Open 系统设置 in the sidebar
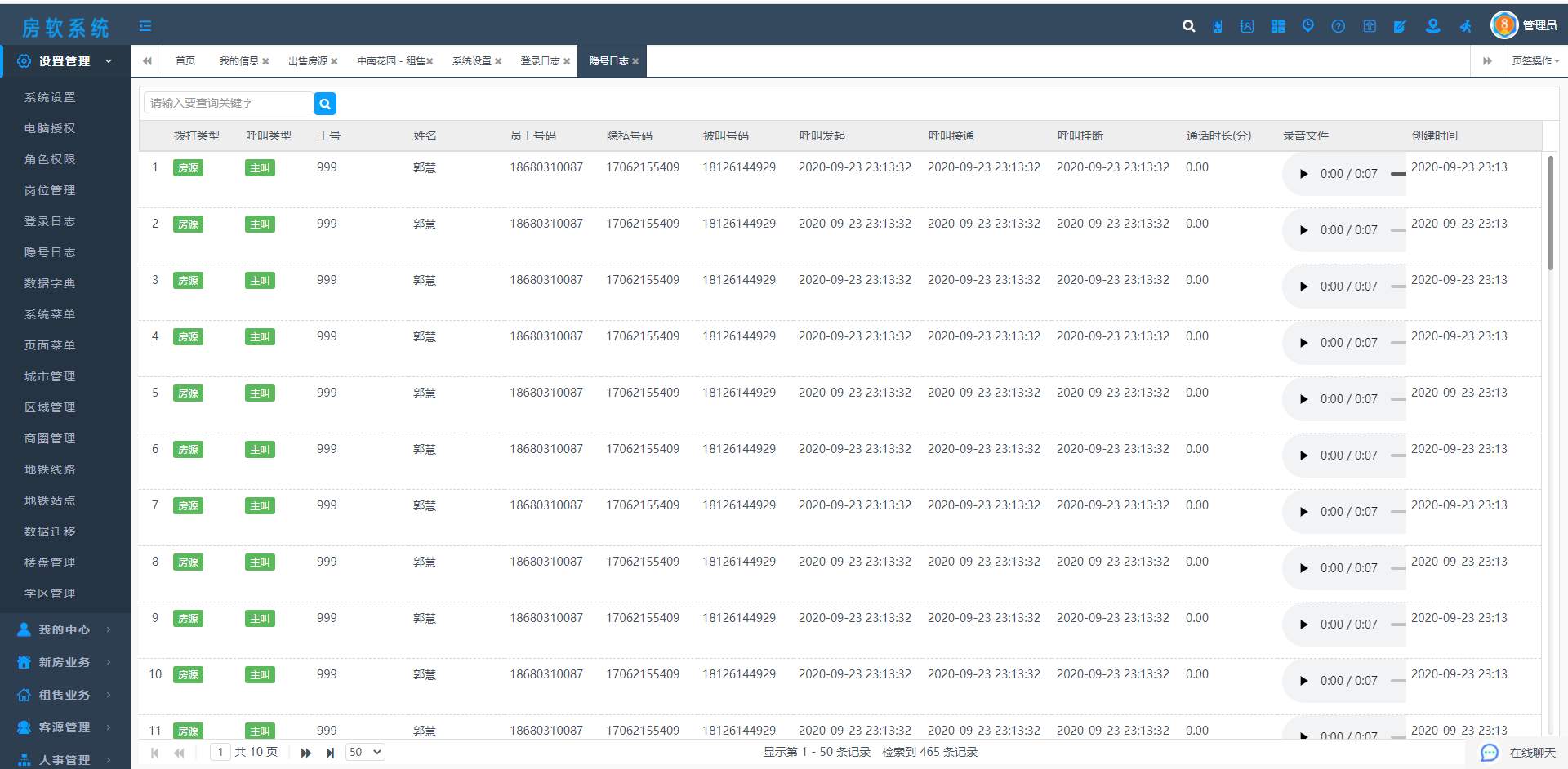 tap(50, 97)
